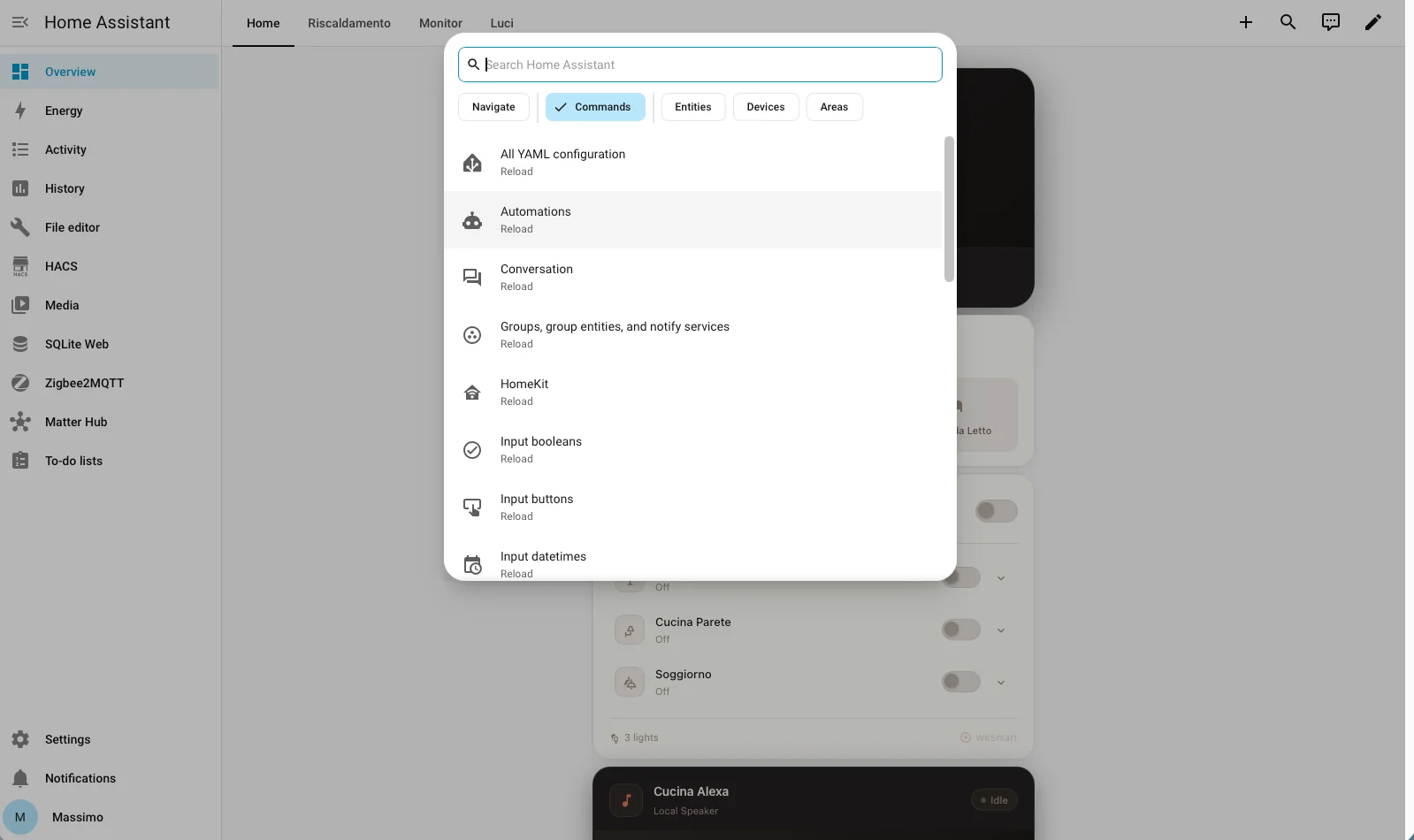The image size is (1414, 840).
Task: Open the SQLite Web database icon
Action: click(20, 344)
